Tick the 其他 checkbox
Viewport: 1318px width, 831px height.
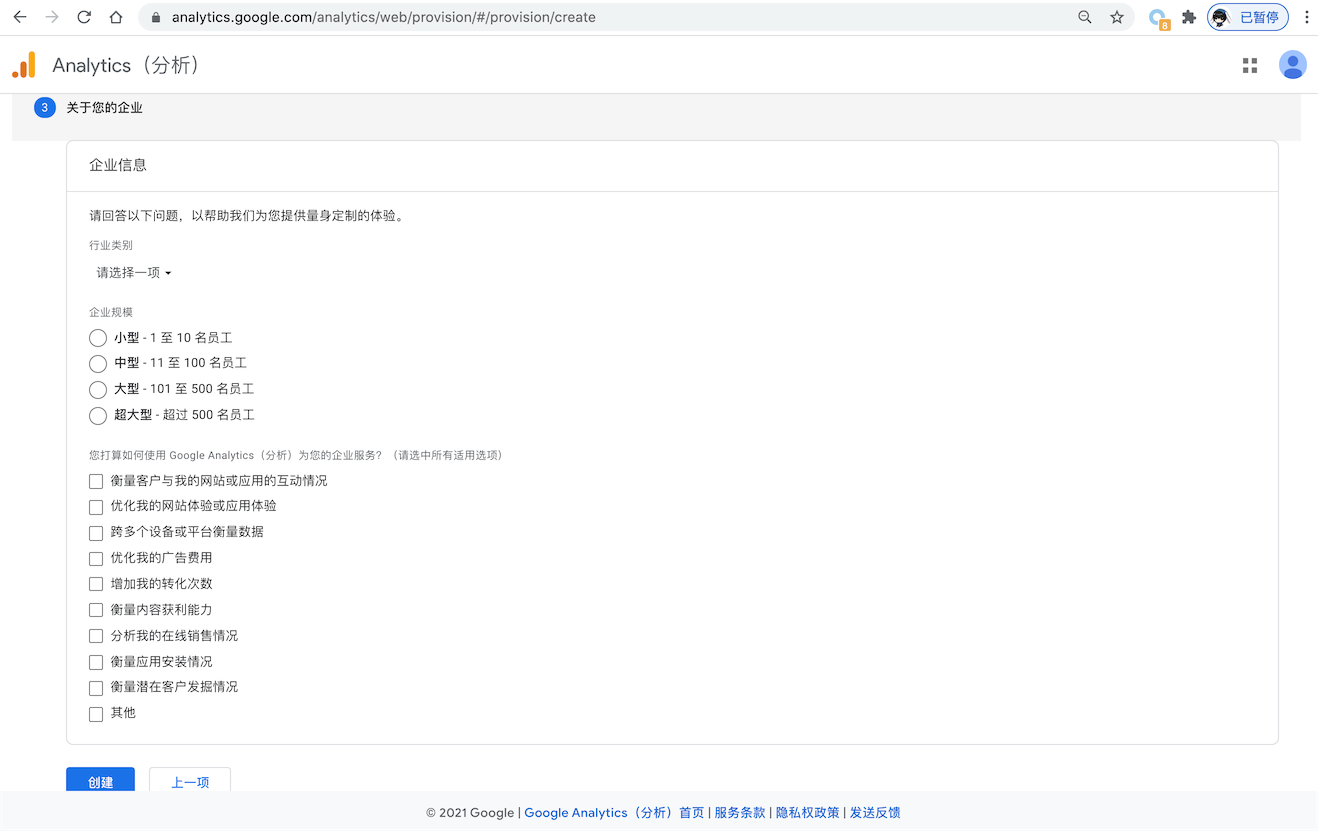point(96,714)
